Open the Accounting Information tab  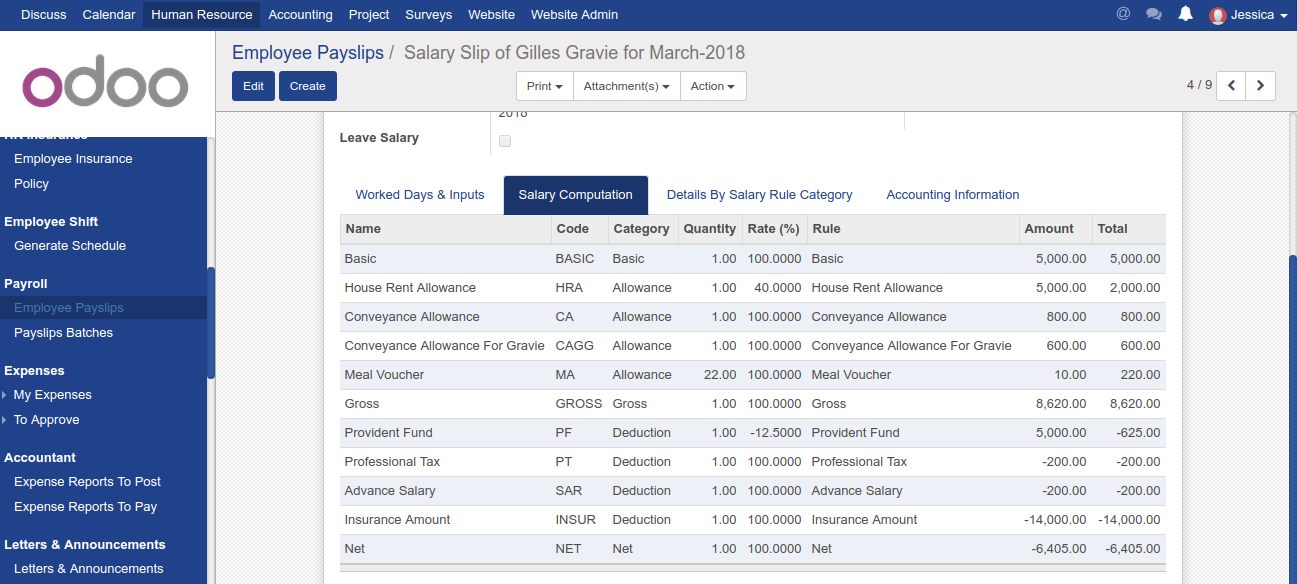pyautogui.click(x=952, y=195)
